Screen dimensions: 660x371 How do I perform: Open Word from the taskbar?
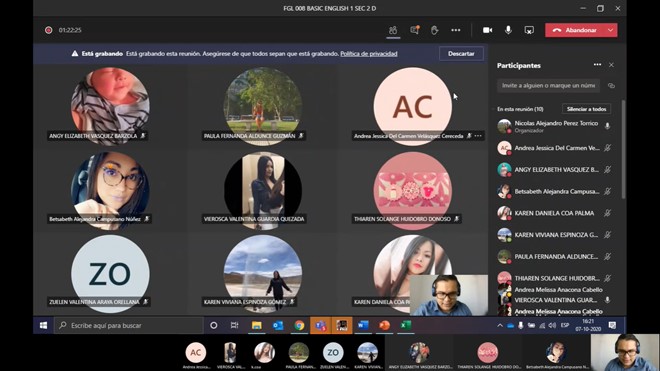(363, 325)
